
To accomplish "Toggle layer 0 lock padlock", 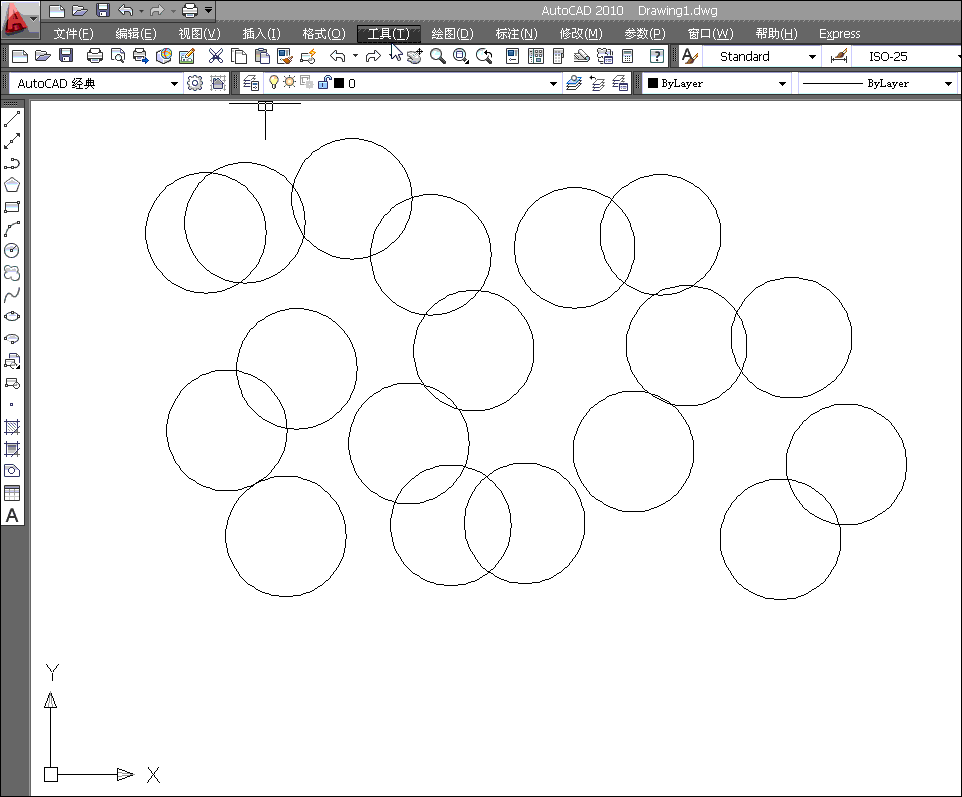I will point(325,82).
